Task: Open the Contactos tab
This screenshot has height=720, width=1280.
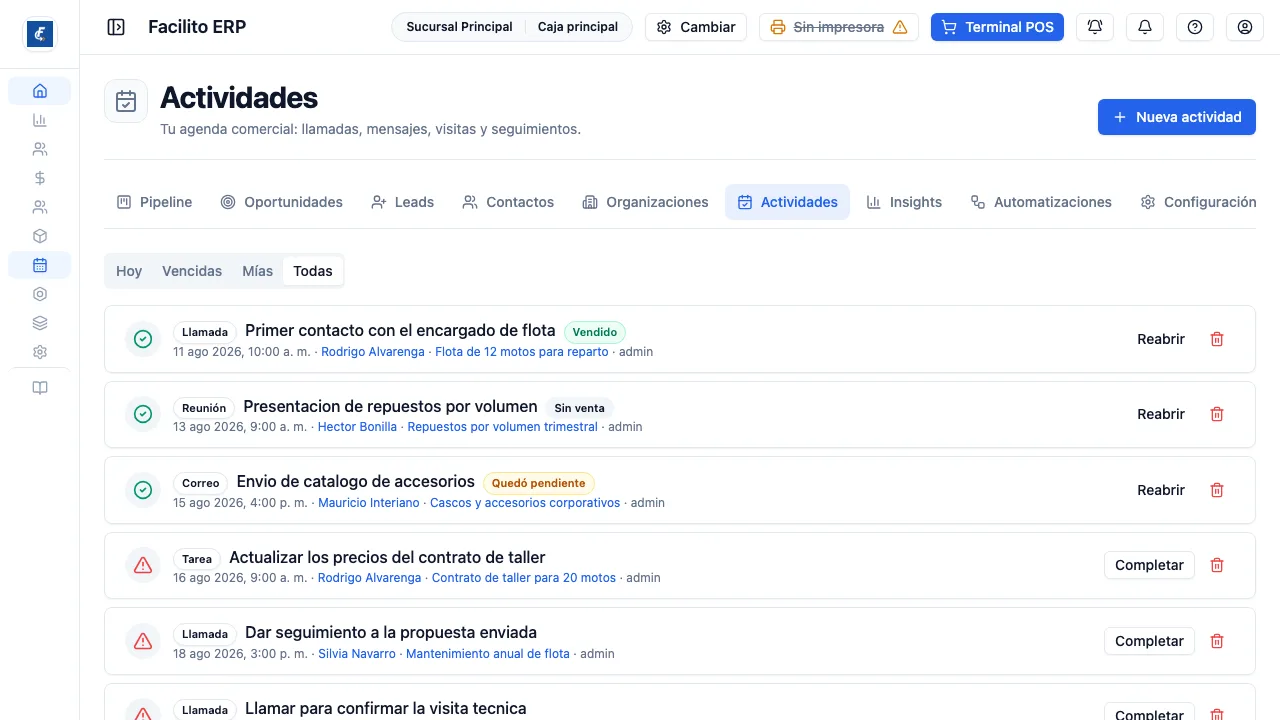Action: pyautogui.click(x=508, y=202)
